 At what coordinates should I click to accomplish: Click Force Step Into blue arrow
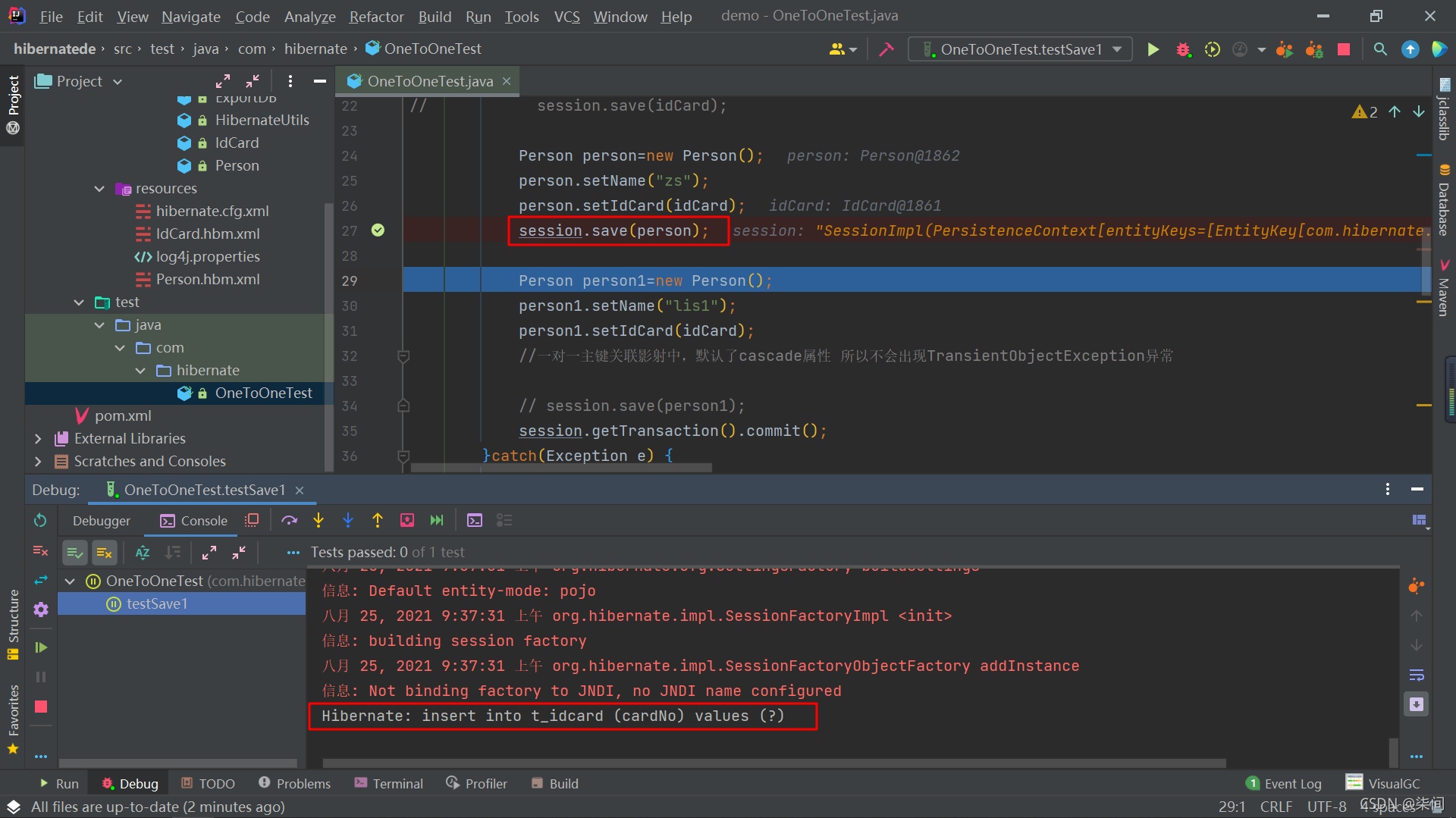click(348, 520)
